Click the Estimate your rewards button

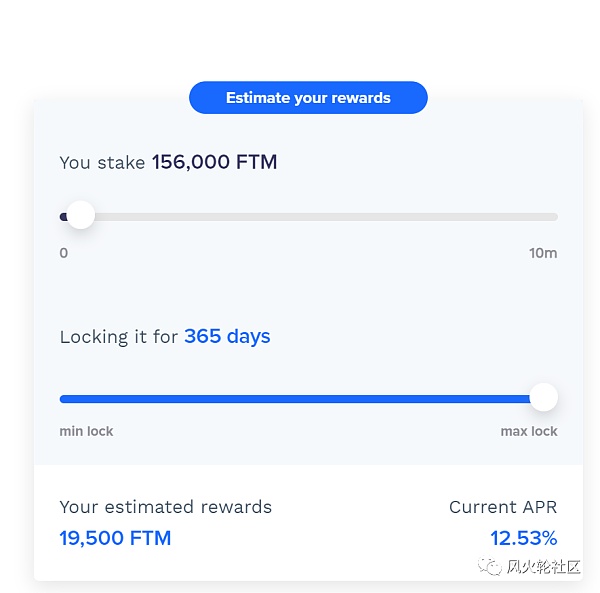point(308,98)
